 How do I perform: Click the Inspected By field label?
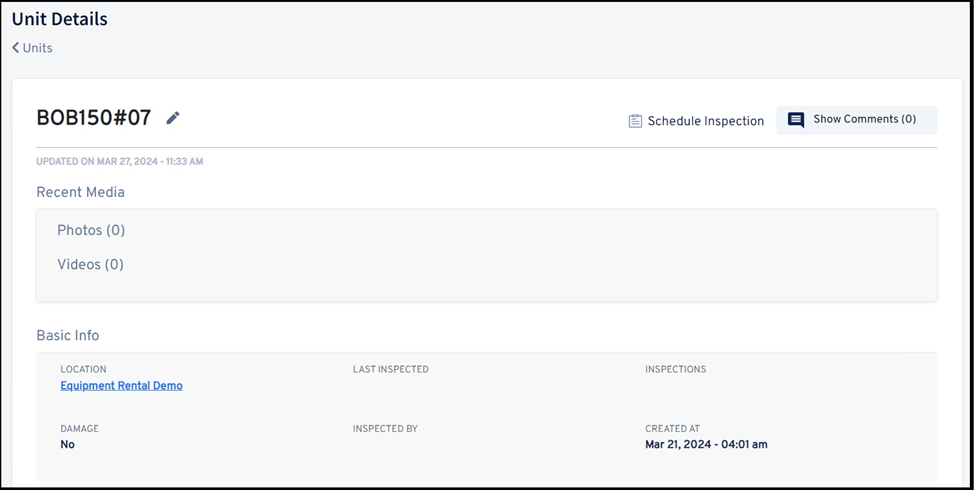[x=385, y=429]
